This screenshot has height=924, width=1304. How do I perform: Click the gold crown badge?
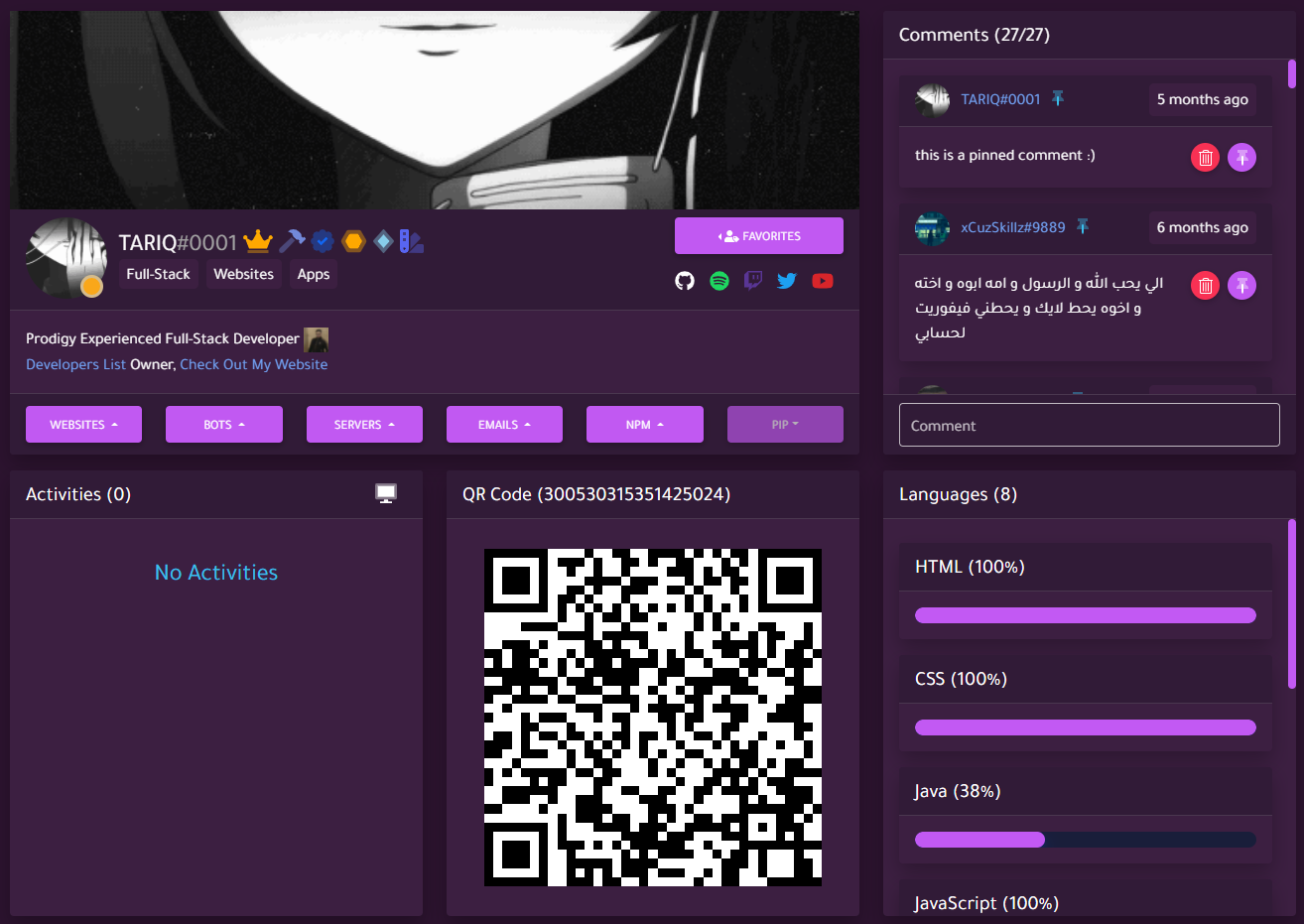258,241
